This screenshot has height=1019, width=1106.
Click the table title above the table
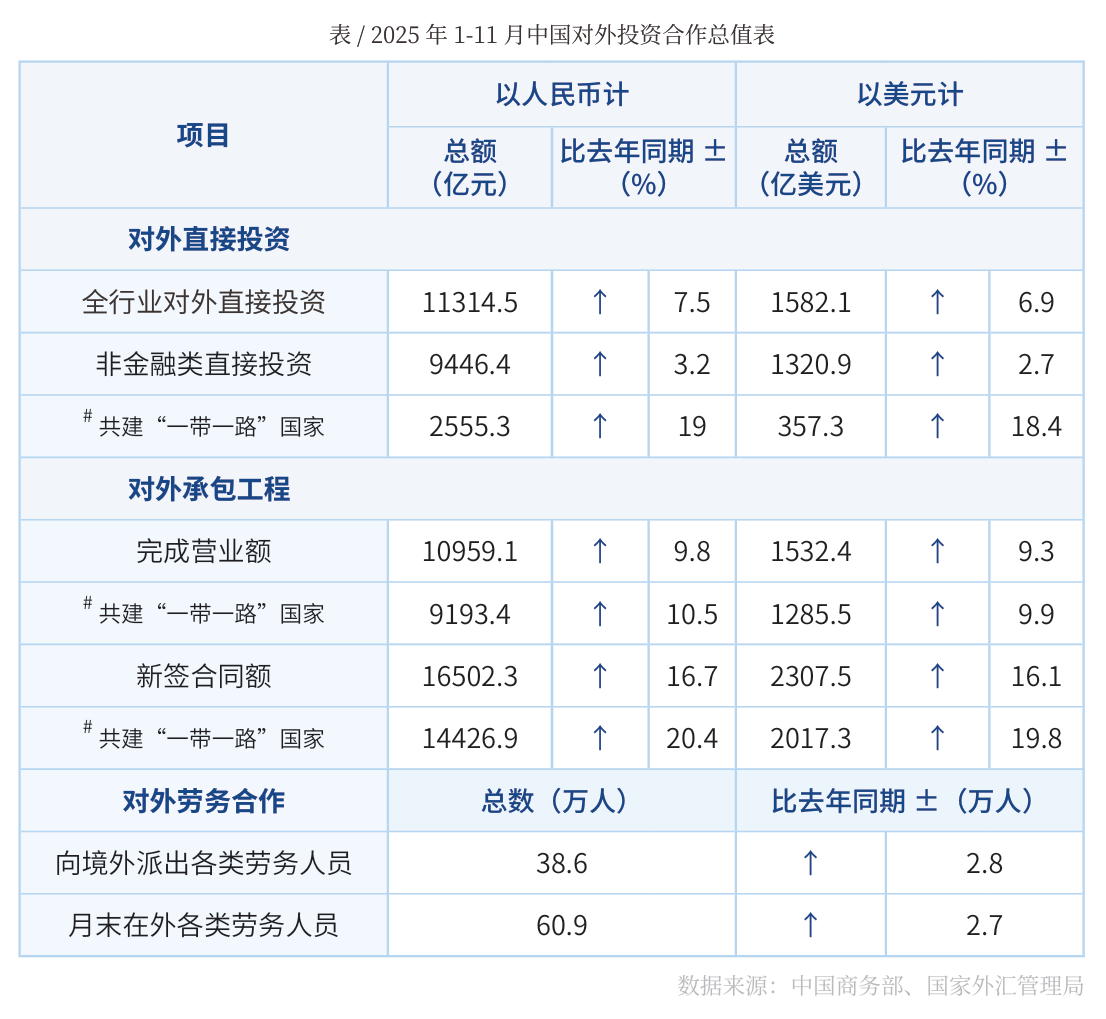coord(552,35)
